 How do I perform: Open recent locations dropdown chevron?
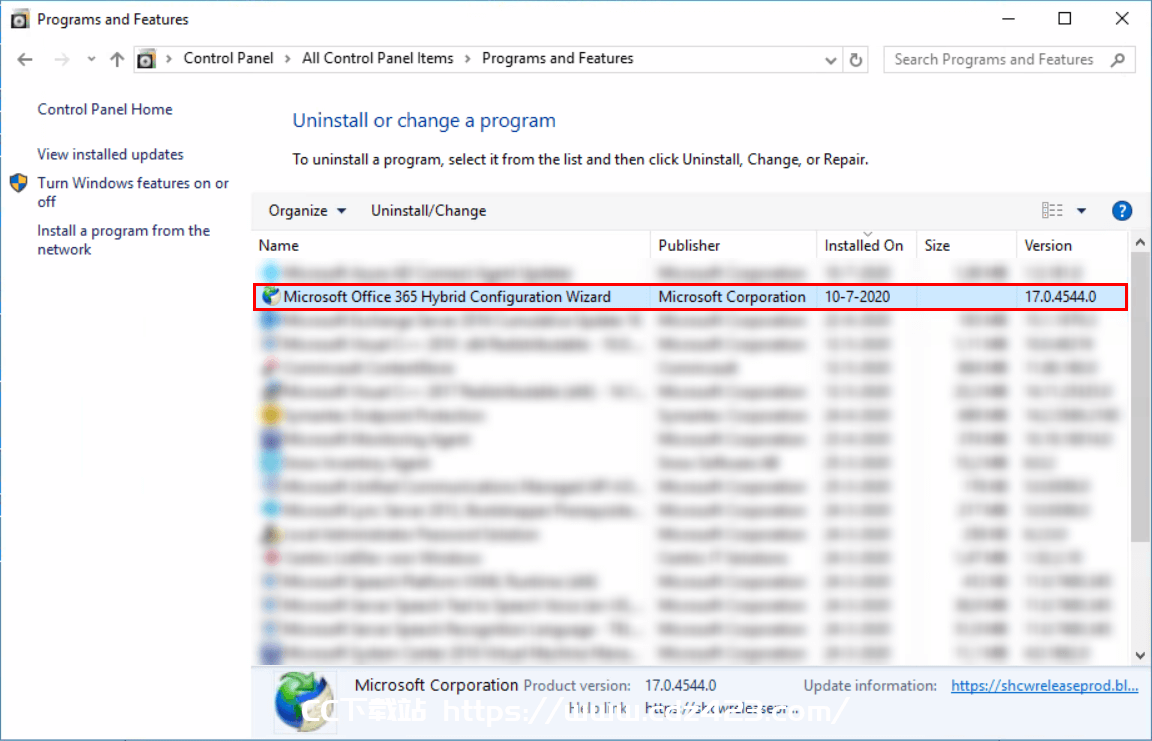coord(91,59)
